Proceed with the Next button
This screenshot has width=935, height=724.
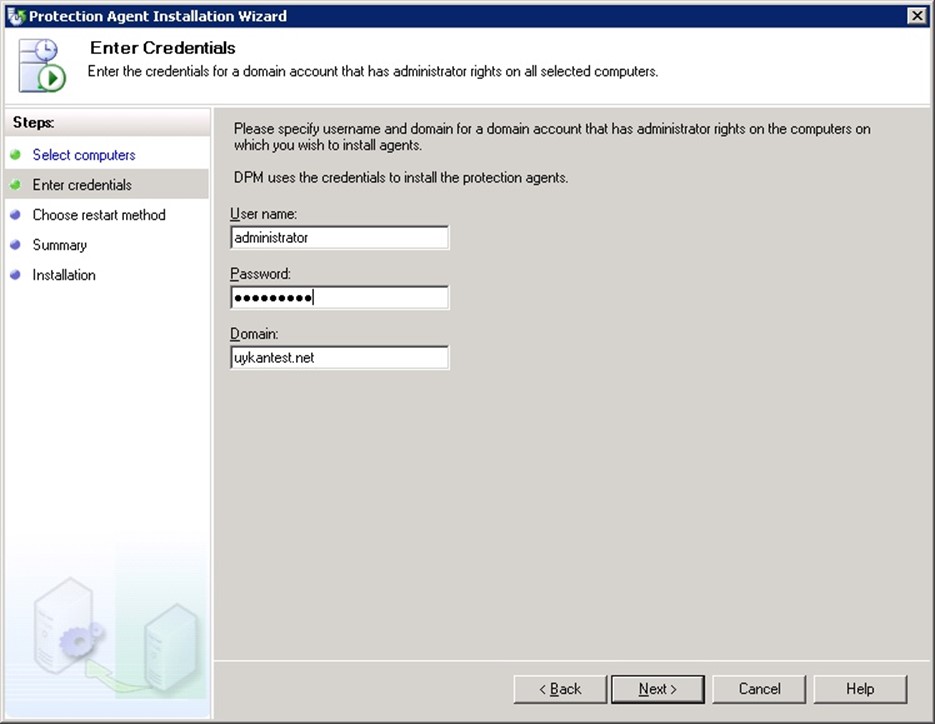(658, 689)
